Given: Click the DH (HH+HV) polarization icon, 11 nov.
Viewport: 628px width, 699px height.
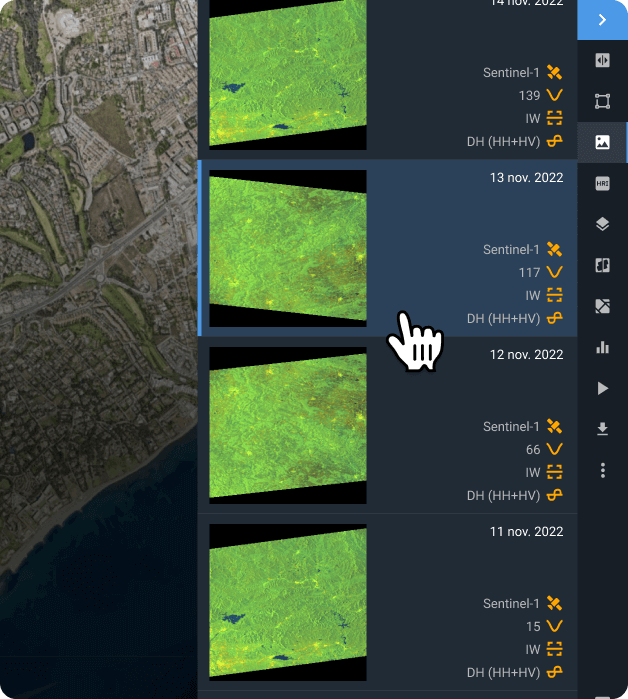Looking at the screenshot, I should 555,672.
